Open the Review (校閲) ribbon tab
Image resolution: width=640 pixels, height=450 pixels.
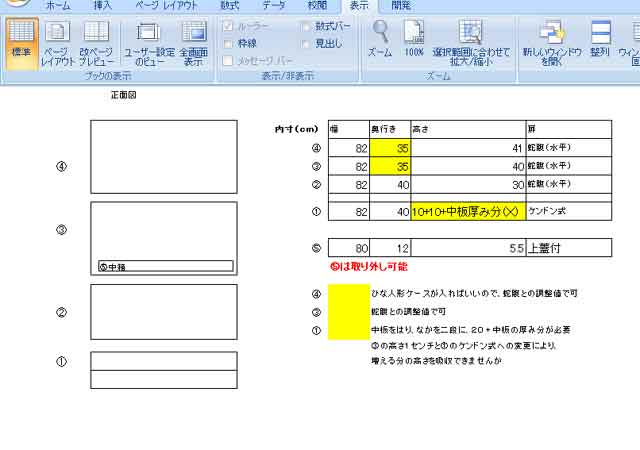(317, 6)
